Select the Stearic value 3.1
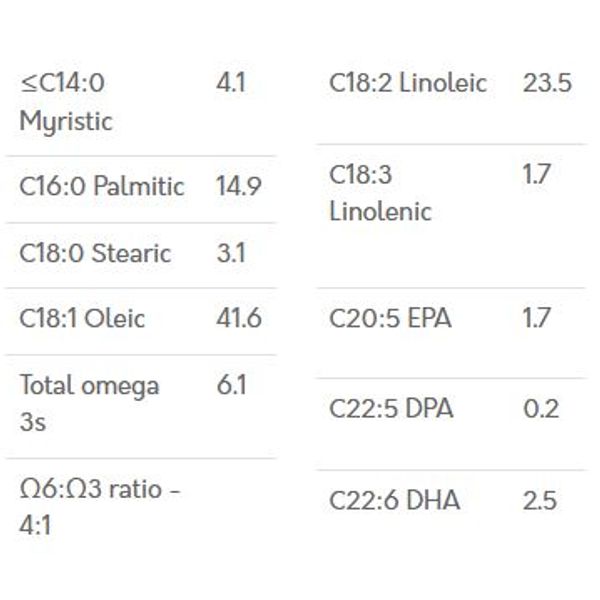 pos(231,253)
